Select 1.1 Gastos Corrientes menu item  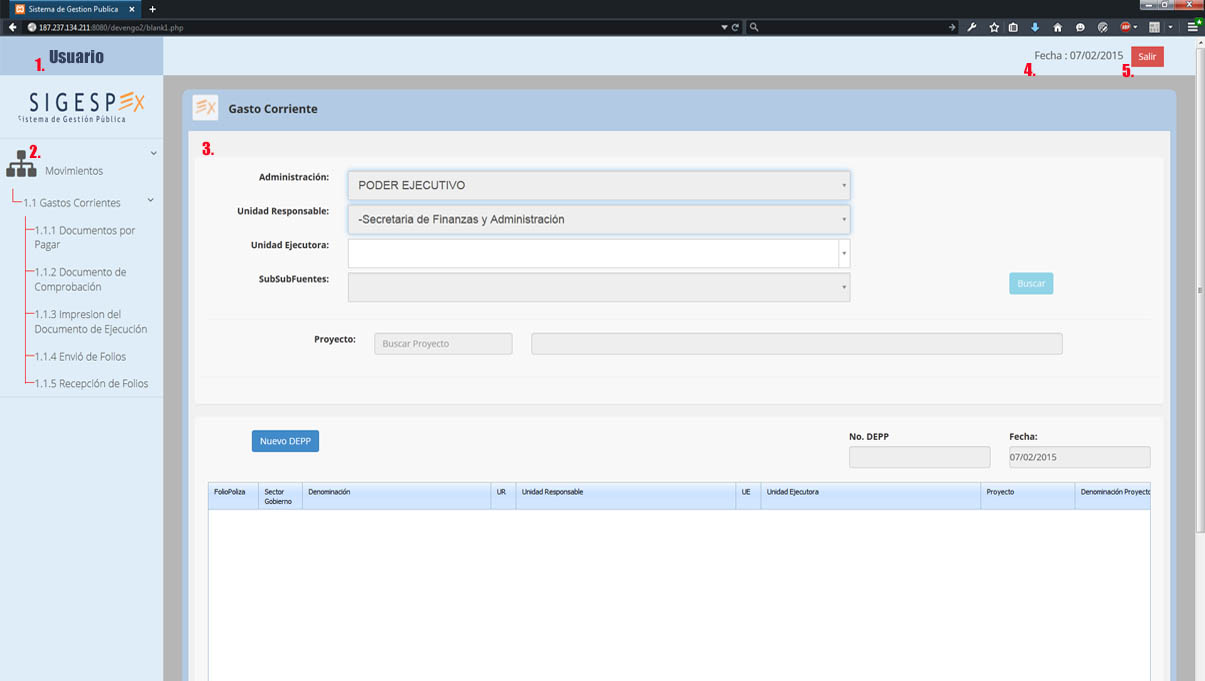(x=72, y=203)
